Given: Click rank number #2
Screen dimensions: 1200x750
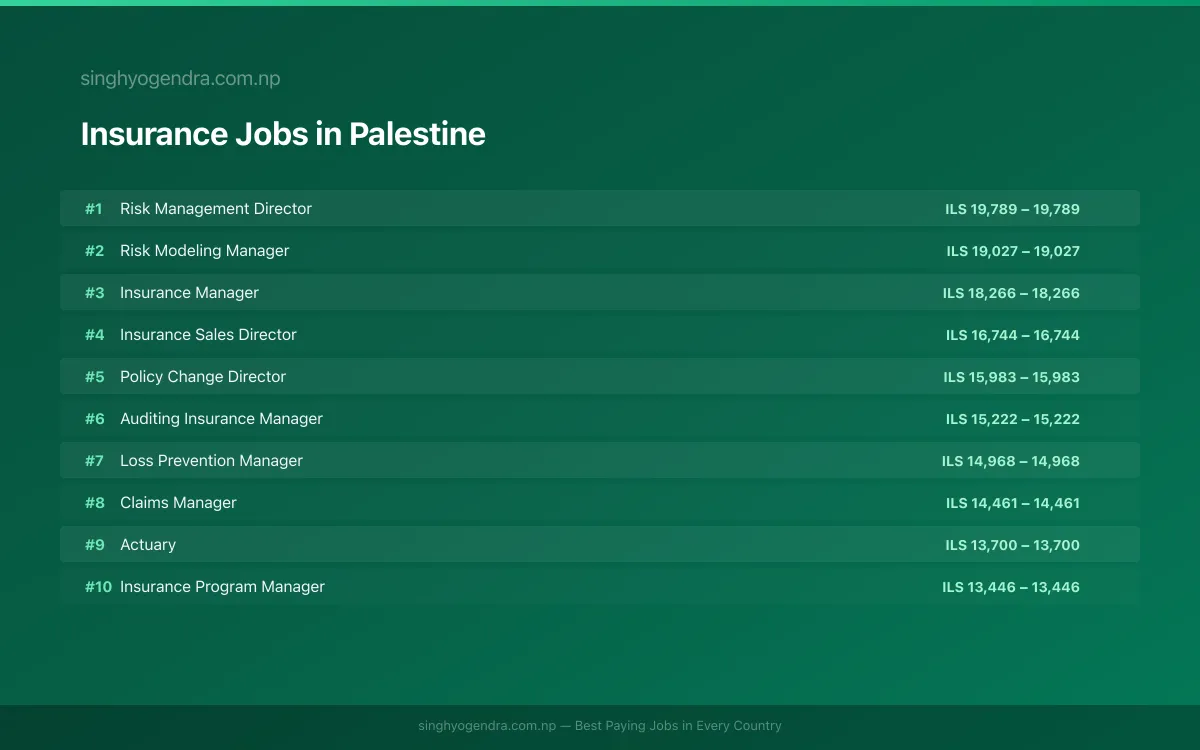Looking at the screenshot, I should point(94,251).
